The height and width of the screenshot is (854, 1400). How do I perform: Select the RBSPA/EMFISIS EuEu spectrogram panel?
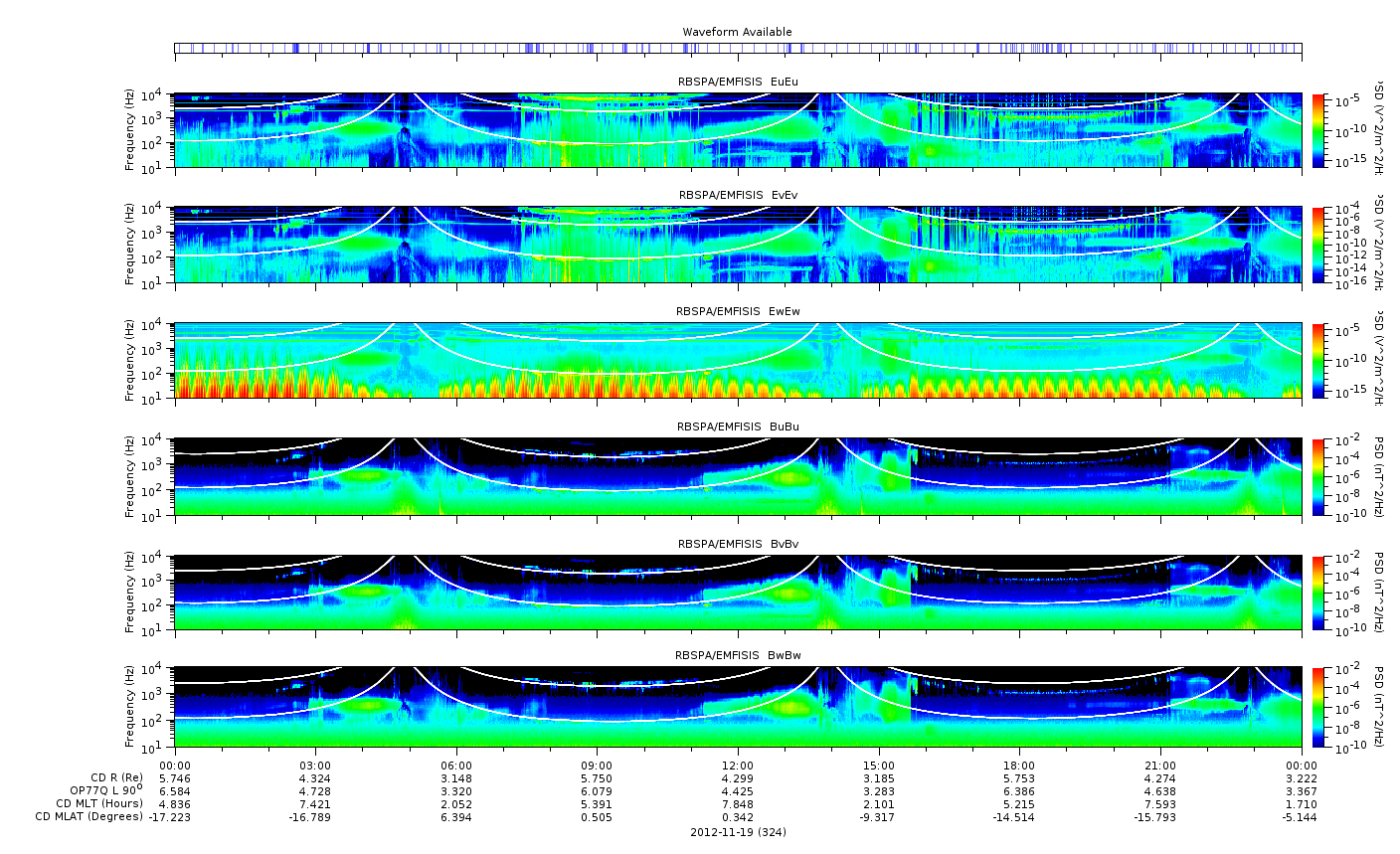pos(738,130)
